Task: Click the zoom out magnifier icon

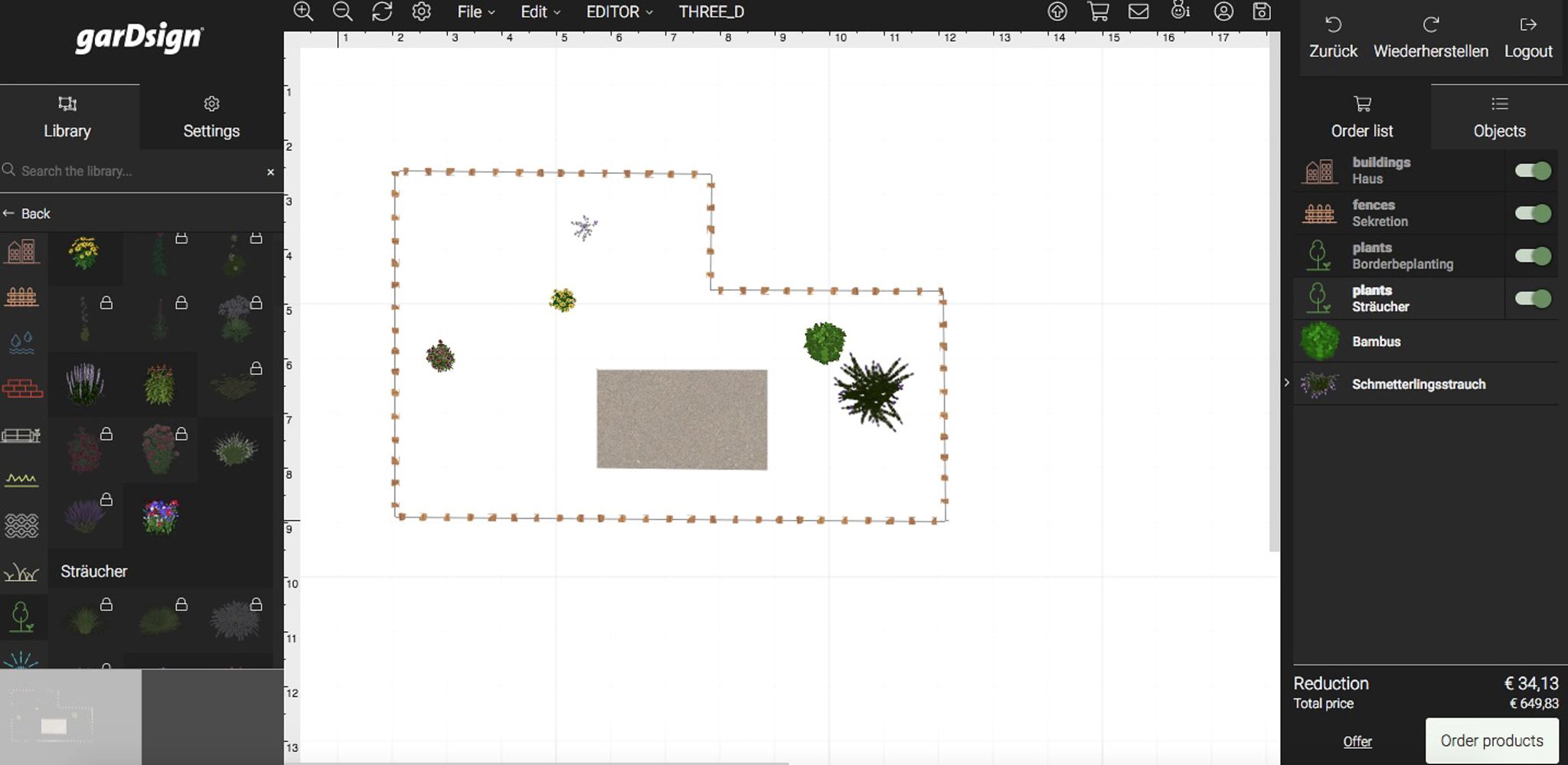Action: click(342, 11)
